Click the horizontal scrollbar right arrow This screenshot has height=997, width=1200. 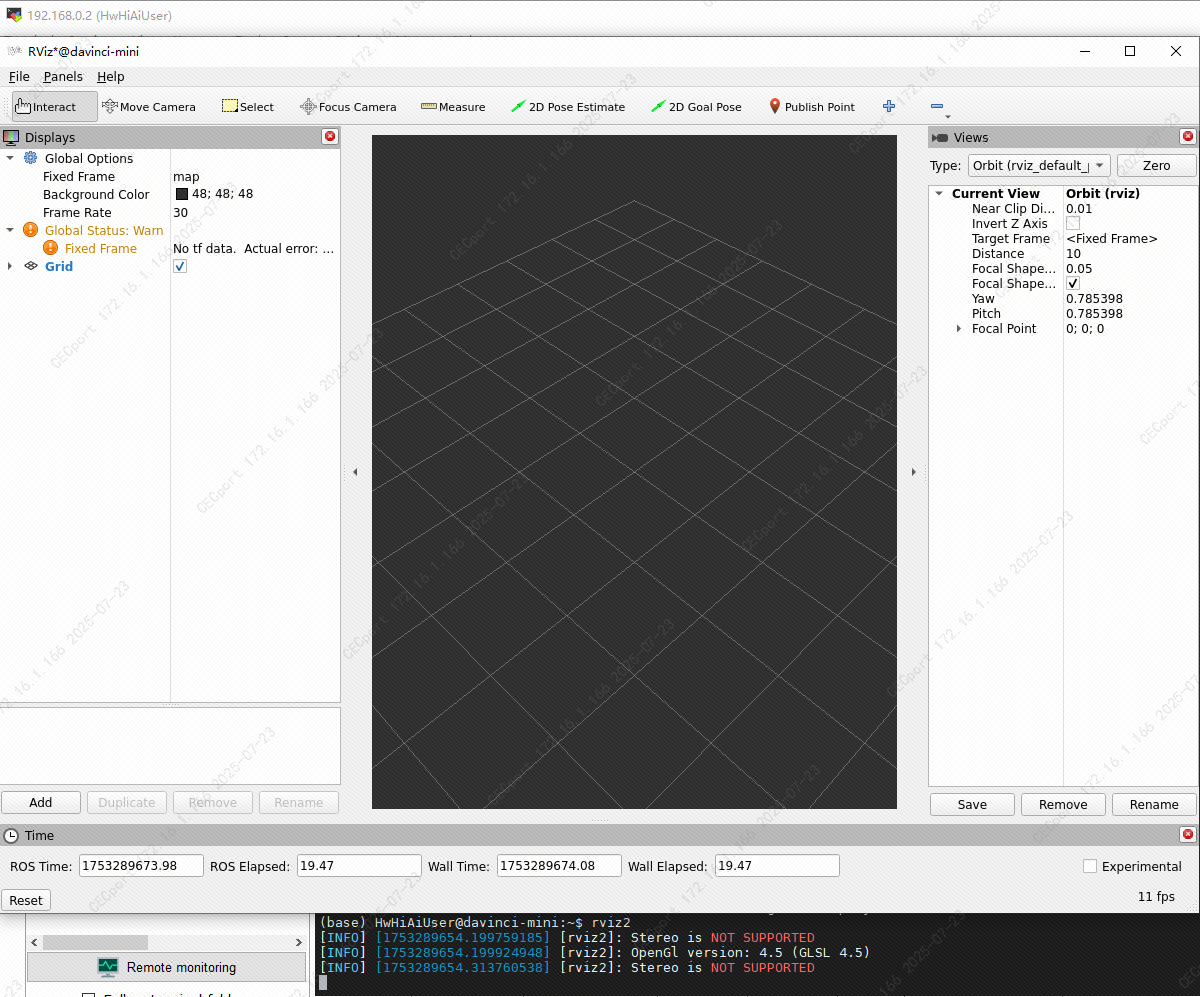click(298, 942)
